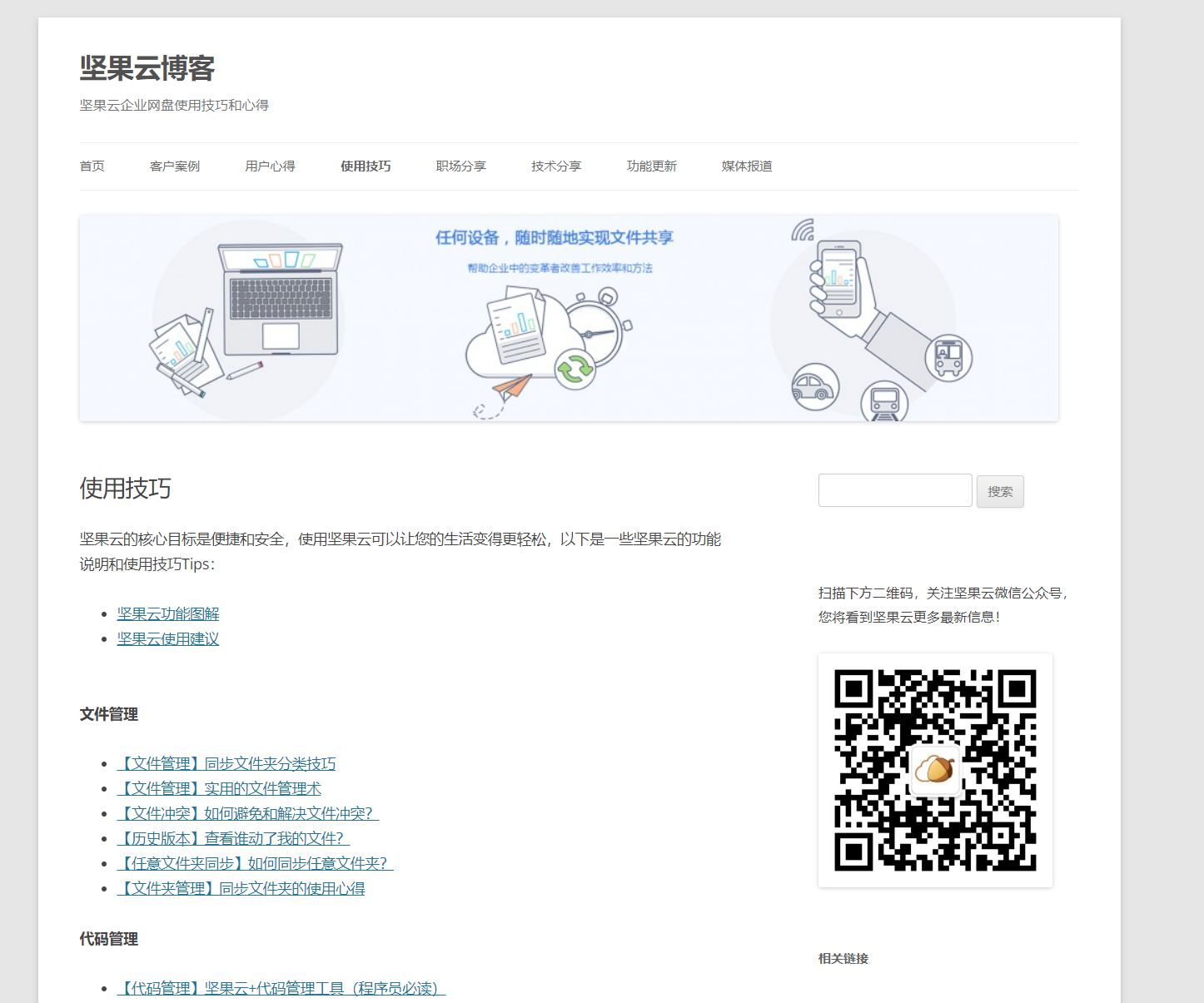Open 【文件冲突】如何避免和解决文件冲突 link

[x=248, y=813]
